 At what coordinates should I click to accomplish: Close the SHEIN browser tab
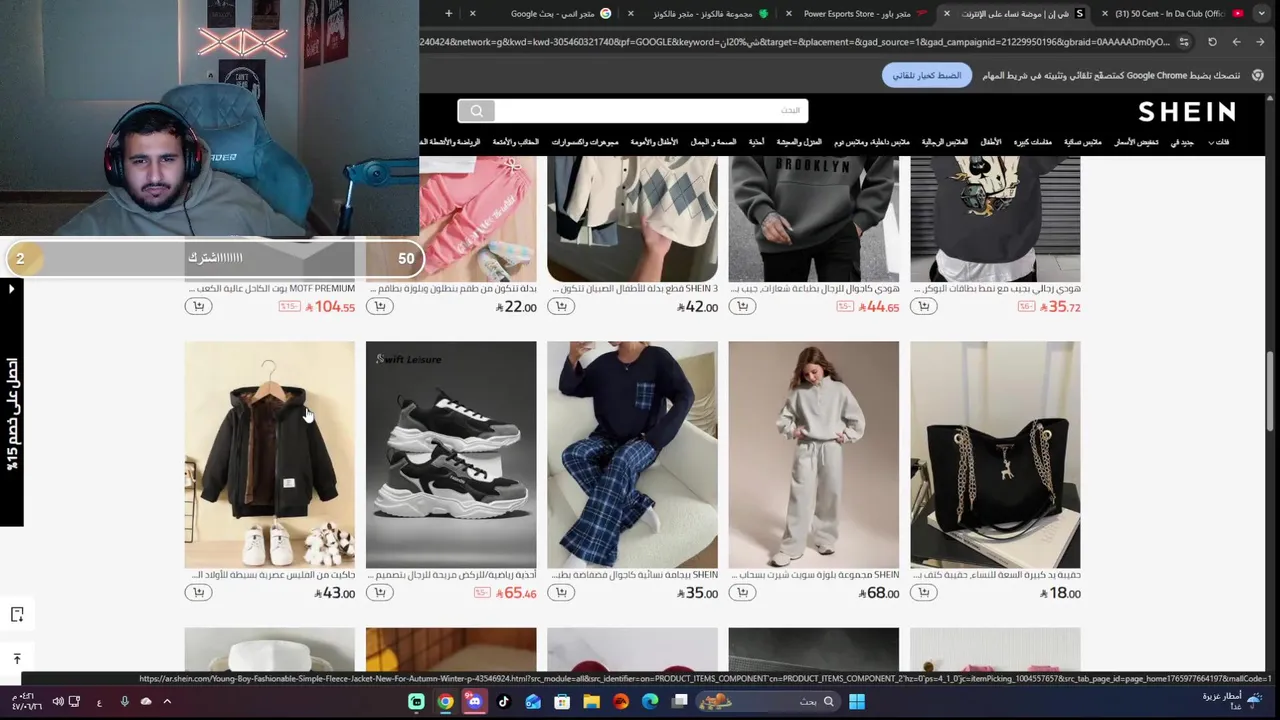pyautogui.click(x=946, y=14)
